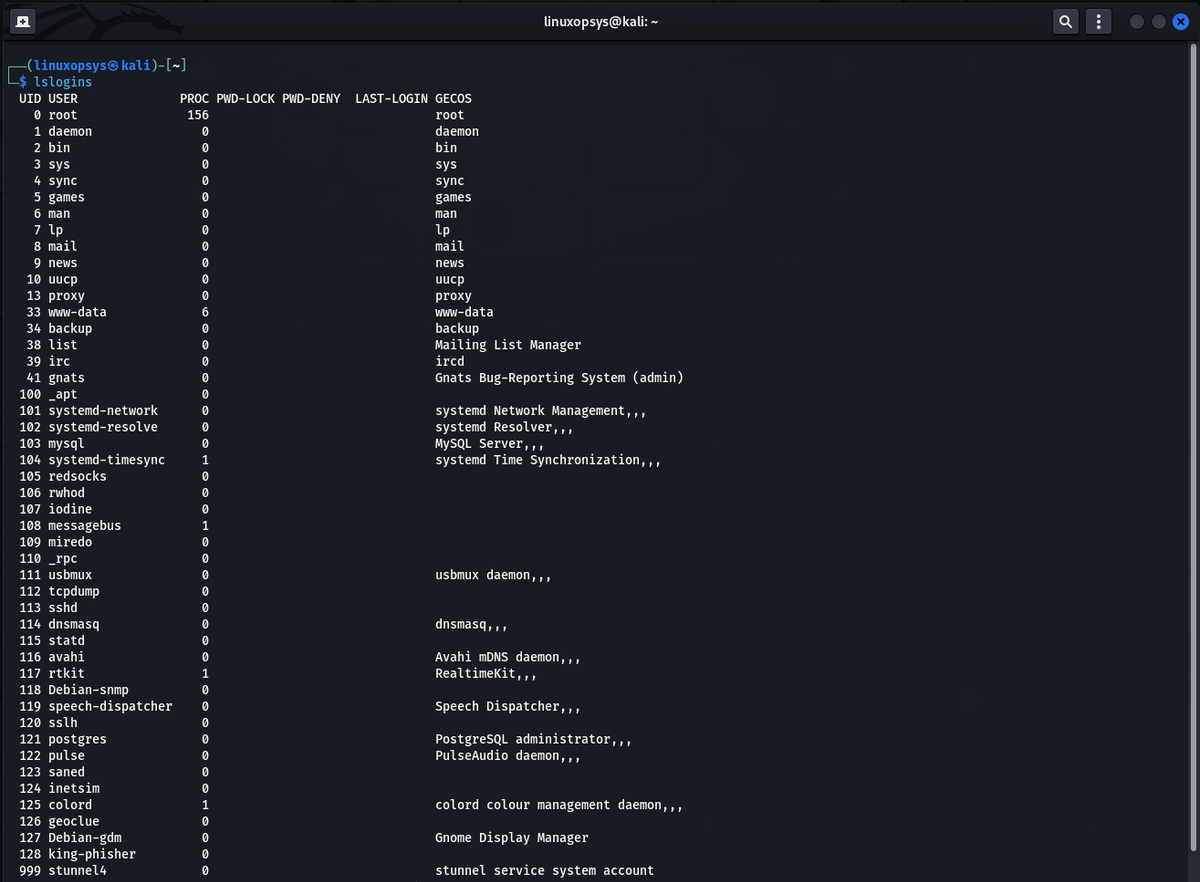Open a new terminal tab

(22, 21)
